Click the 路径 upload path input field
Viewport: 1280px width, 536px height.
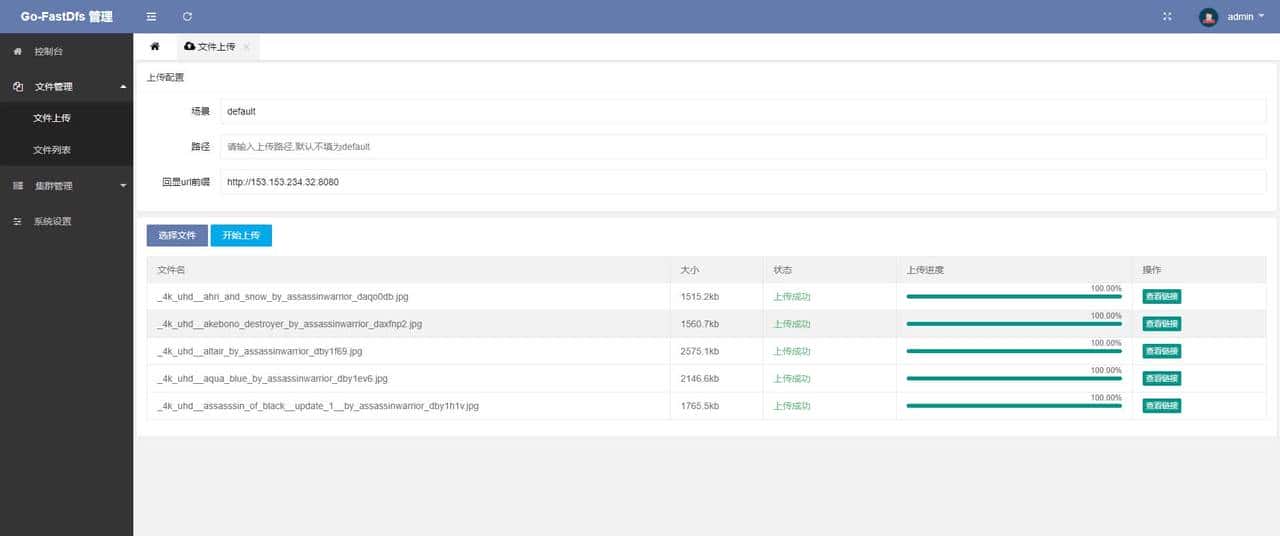(742, 147)
